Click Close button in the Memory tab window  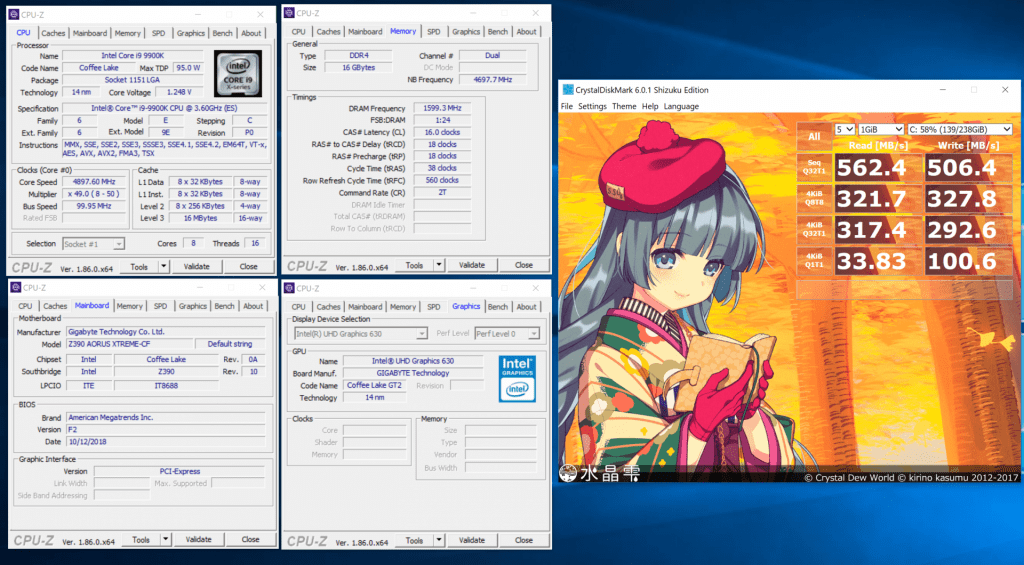pos(524,265)
